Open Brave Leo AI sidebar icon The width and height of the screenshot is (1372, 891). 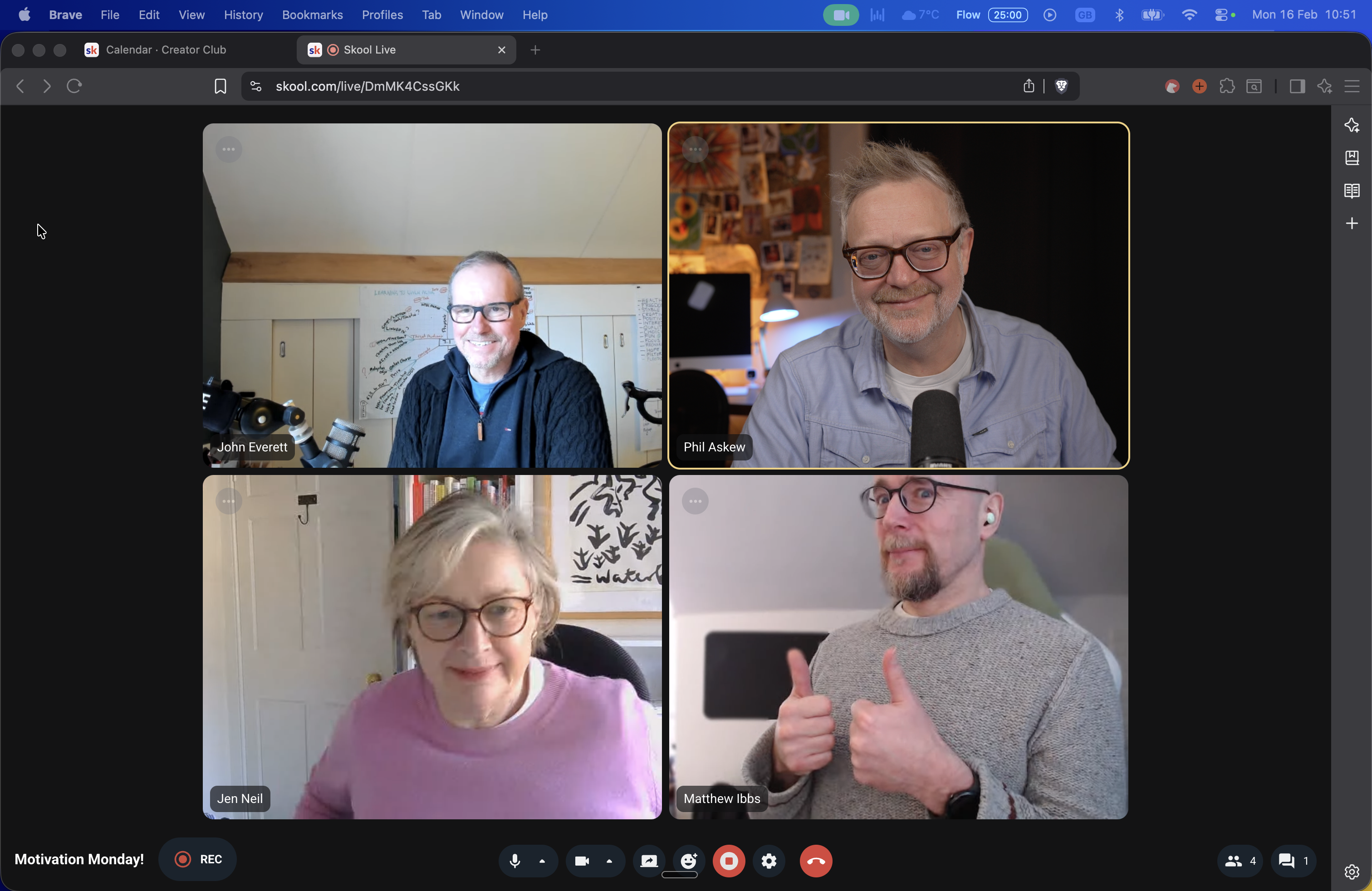pyautogui.click(x=1352, y=125)
